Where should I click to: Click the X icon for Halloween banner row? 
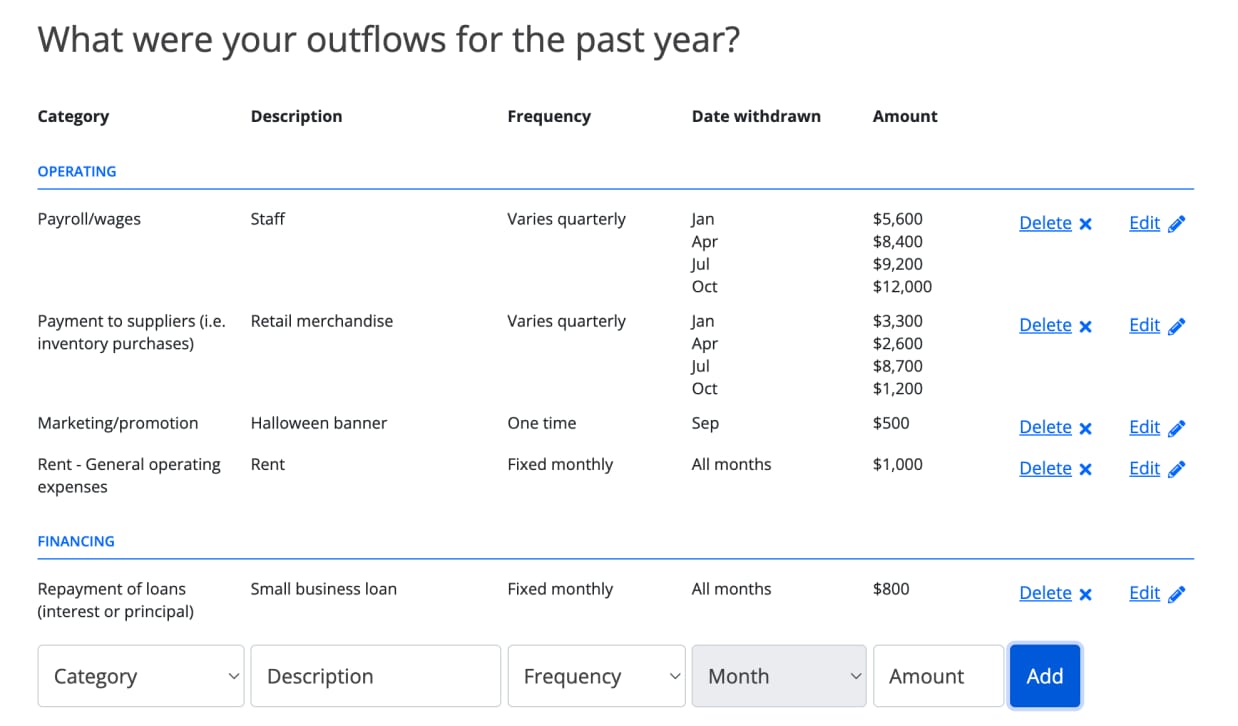click(x=1085, y=428)
